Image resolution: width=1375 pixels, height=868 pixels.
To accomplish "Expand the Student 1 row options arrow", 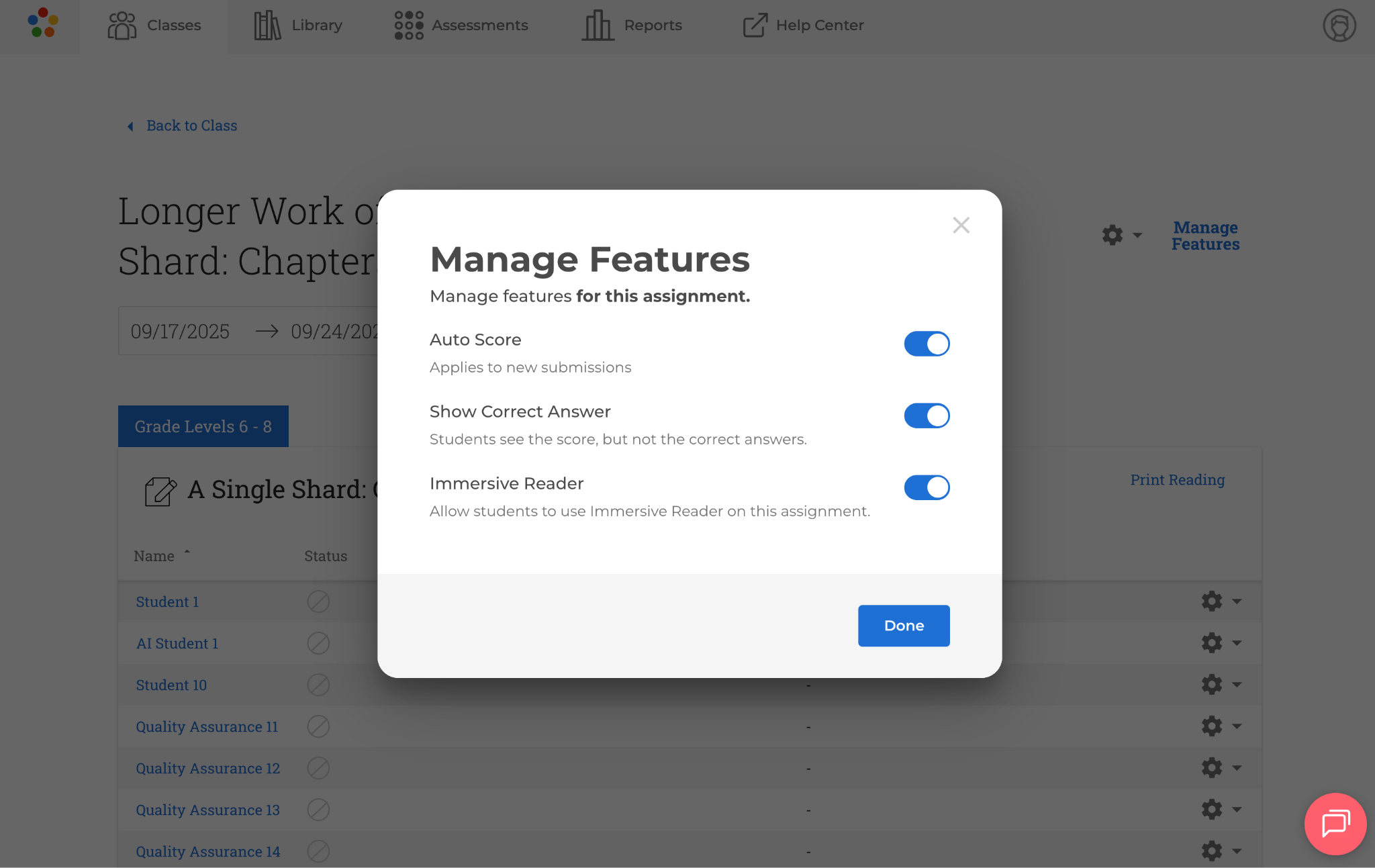I will (1237, 601).
